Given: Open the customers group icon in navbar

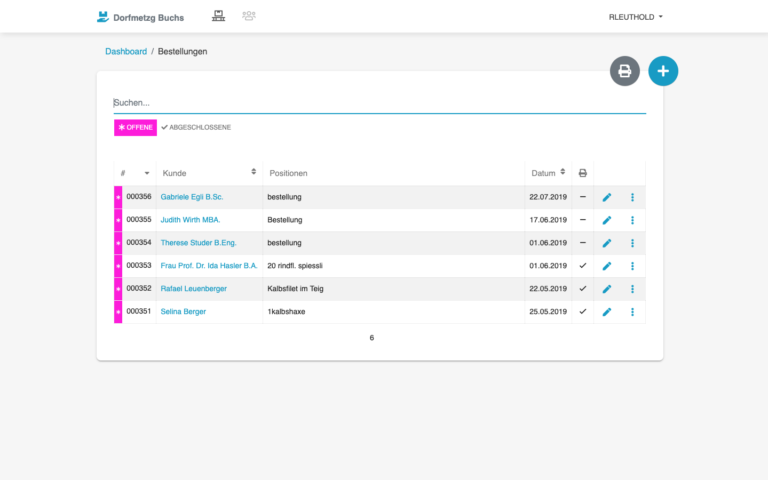Looking at the screenshot, I should point(249,16).
